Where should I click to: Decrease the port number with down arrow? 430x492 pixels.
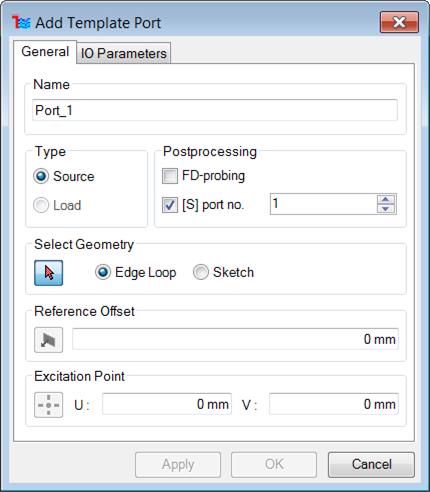(x=386, y=209)
